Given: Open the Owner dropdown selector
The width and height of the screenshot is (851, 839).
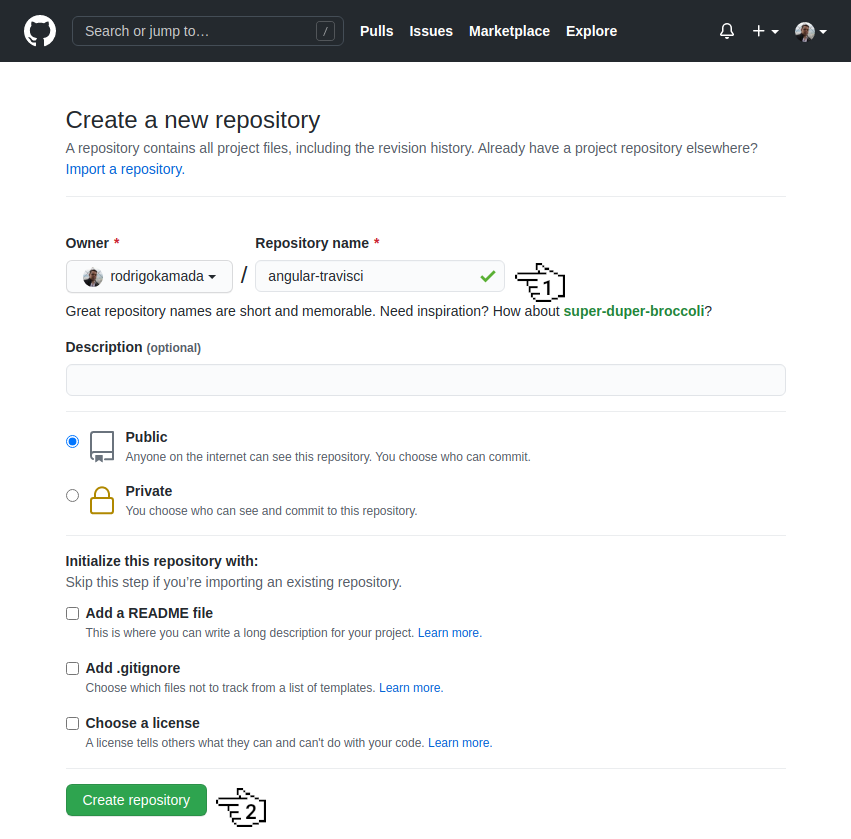Looking at the screenshot, I should click(x=149, y=277).
